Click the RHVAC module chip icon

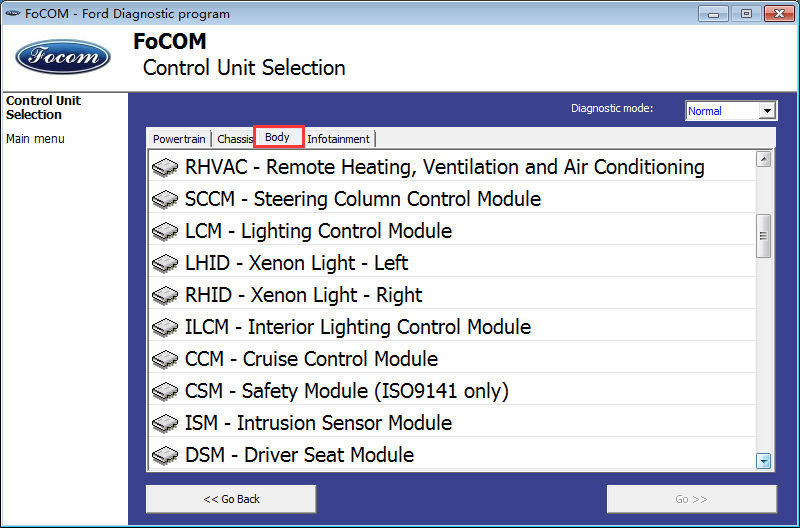(x=165, y=167)
